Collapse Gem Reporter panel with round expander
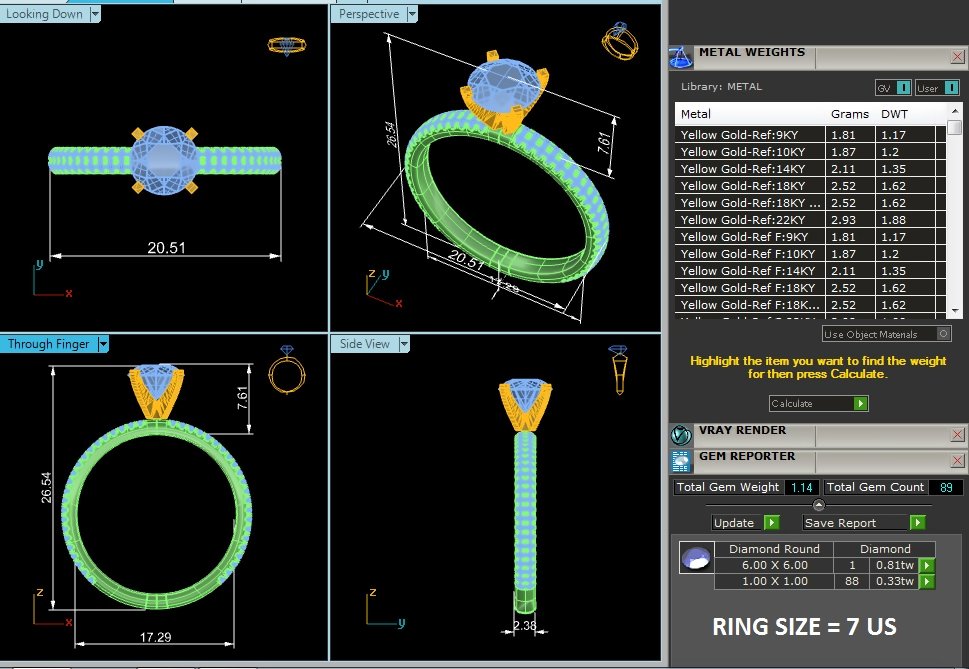Viewport: 969px width, 669px height. [819, 505]
